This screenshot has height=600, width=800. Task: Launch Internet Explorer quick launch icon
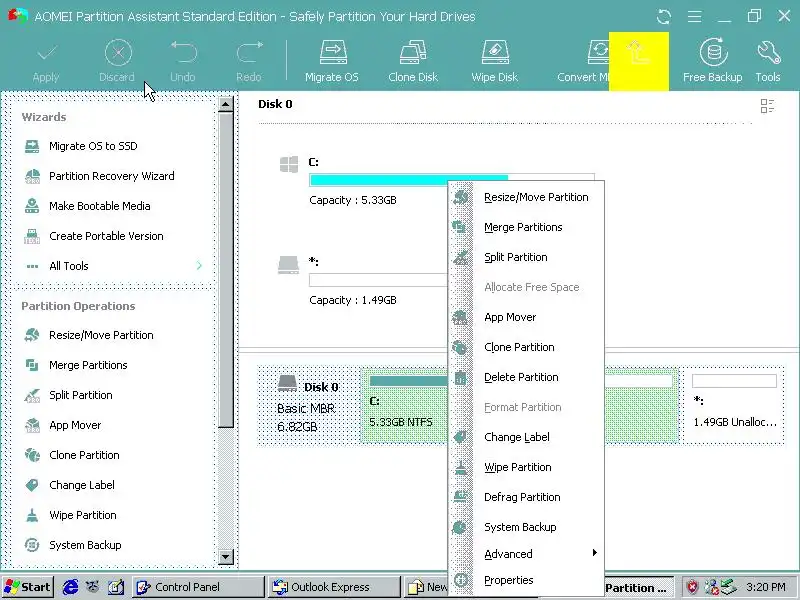(x=70, y=587)
